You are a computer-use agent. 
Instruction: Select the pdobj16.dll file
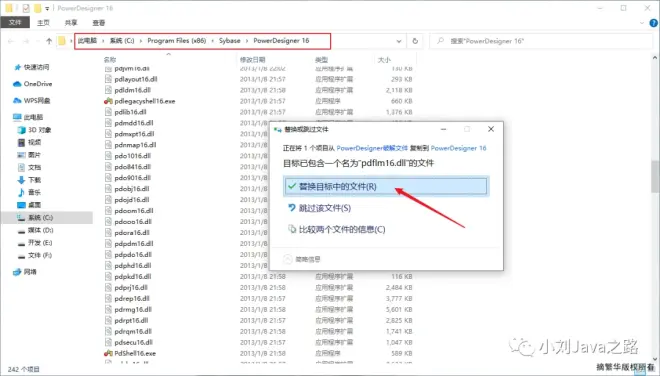[131, 189]
